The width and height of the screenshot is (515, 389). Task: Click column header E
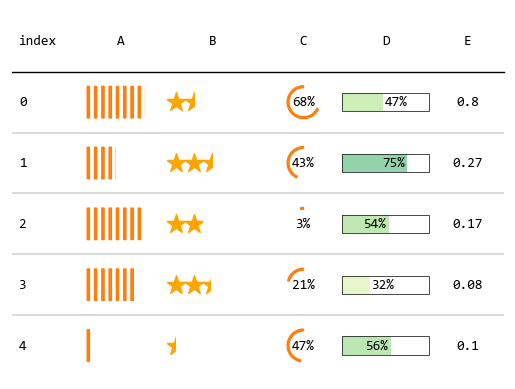pyautogui.click(x=468, y=41)
